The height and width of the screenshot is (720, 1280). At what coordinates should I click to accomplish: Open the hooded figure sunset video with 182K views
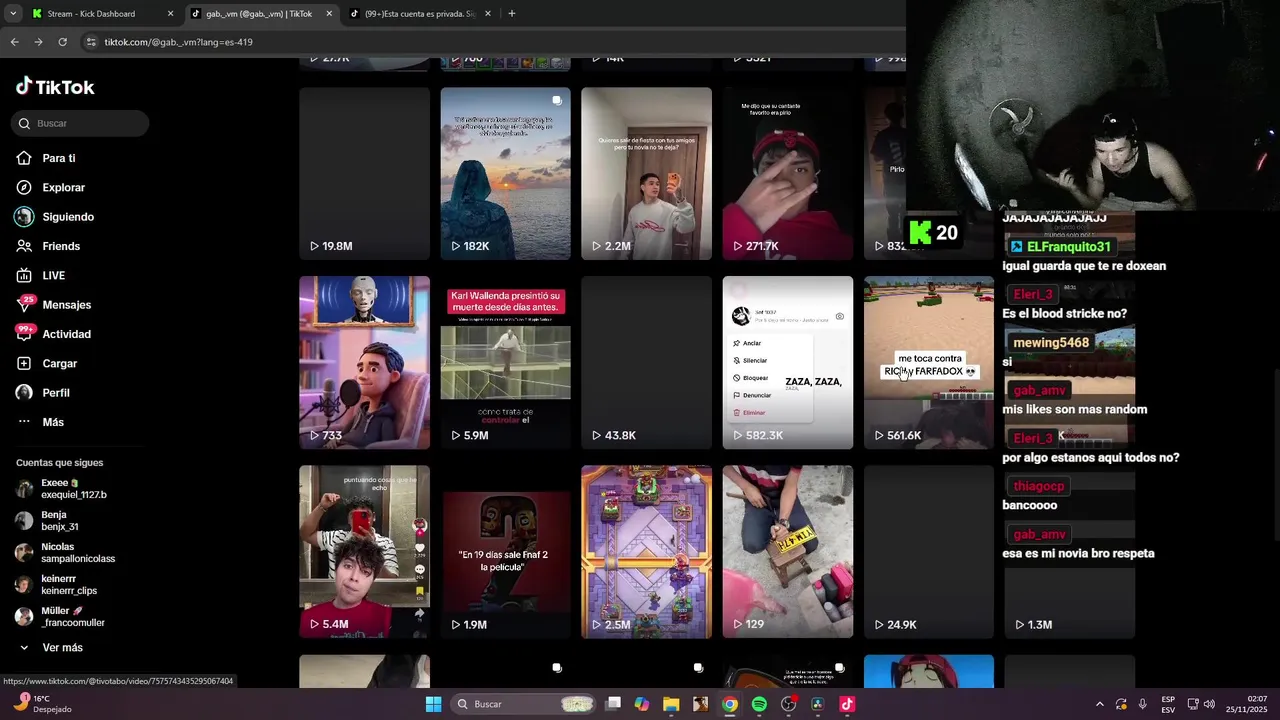pos(506,174)
